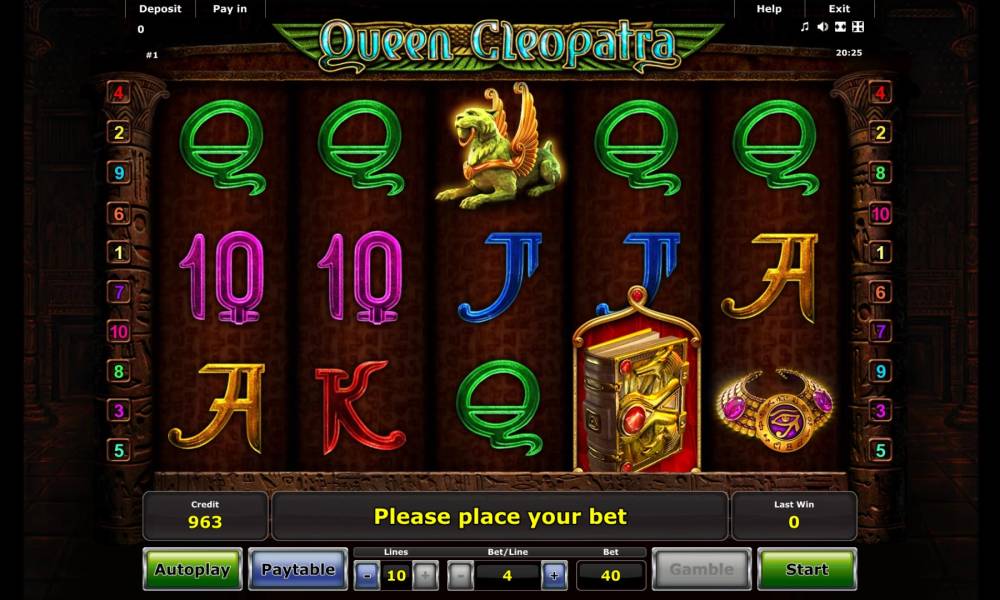This screenshot has height=600, width=1000.
Task: Select payline 10 indicator on right column
Action: (880, 214)
